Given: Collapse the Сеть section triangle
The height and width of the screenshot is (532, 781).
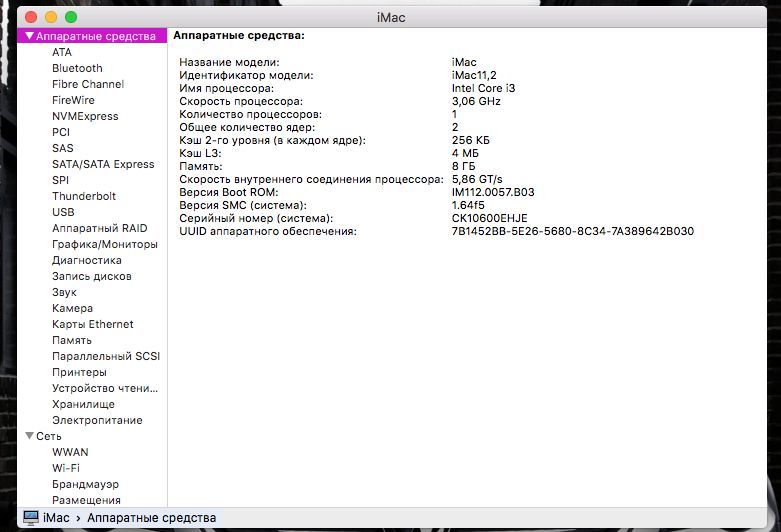Looking at the screenshot, I should tap(29, 436).
